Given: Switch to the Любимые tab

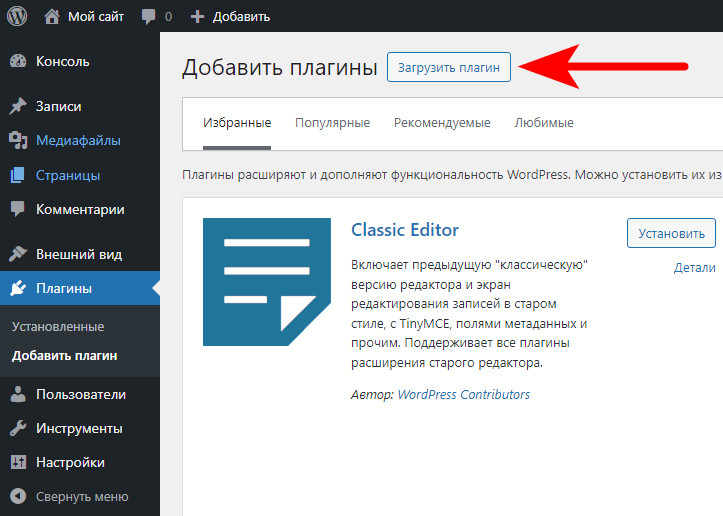Looking at the screenshot, I should point(544,123).
